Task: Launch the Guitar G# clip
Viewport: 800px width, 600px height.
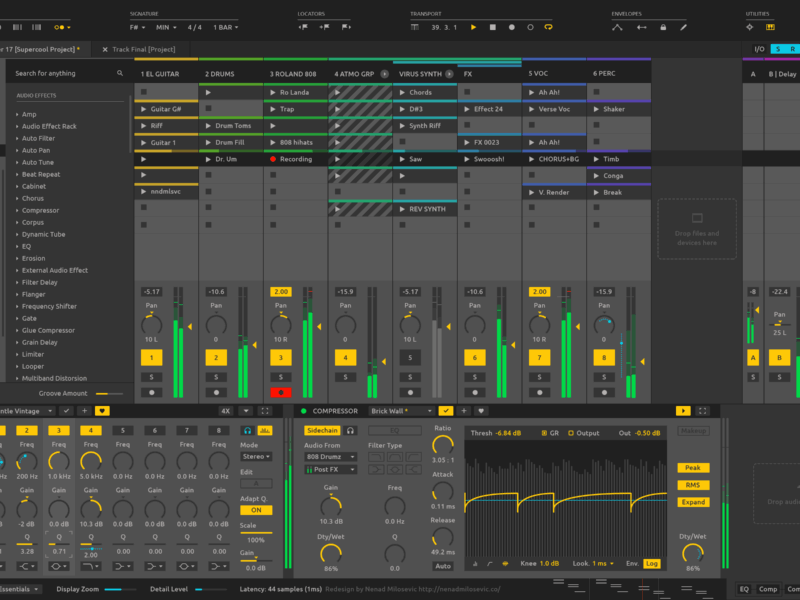Action: click(144, 109)
